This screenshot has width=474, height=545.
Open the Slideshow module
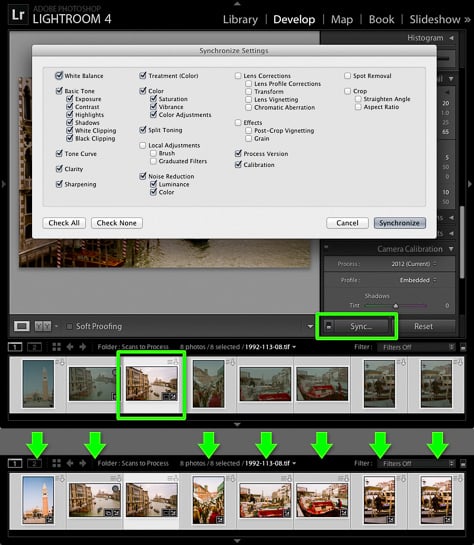(435, 20)
